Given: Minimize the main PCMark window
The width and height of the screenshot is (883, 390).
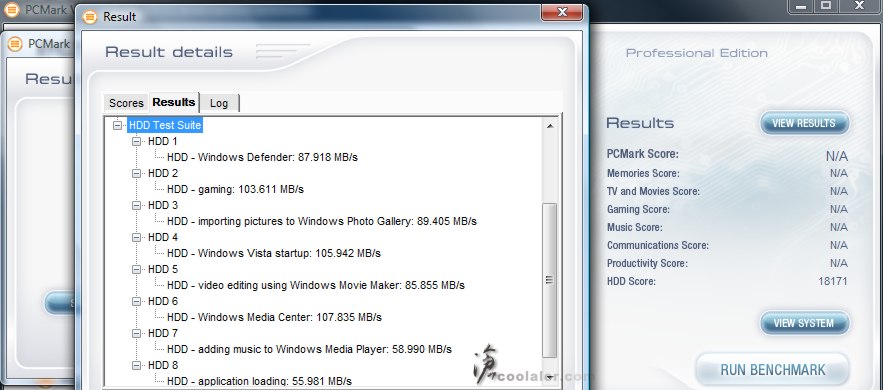Looking at the screenshot, I should click(x=801, y=6).
